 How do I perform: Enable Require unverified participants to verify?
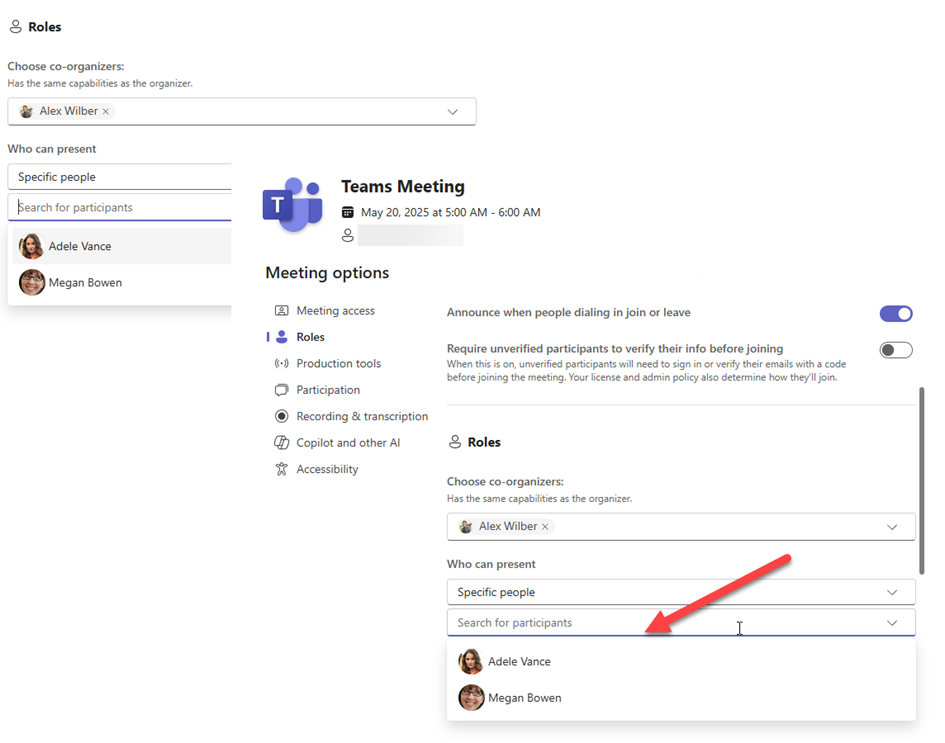896,350
